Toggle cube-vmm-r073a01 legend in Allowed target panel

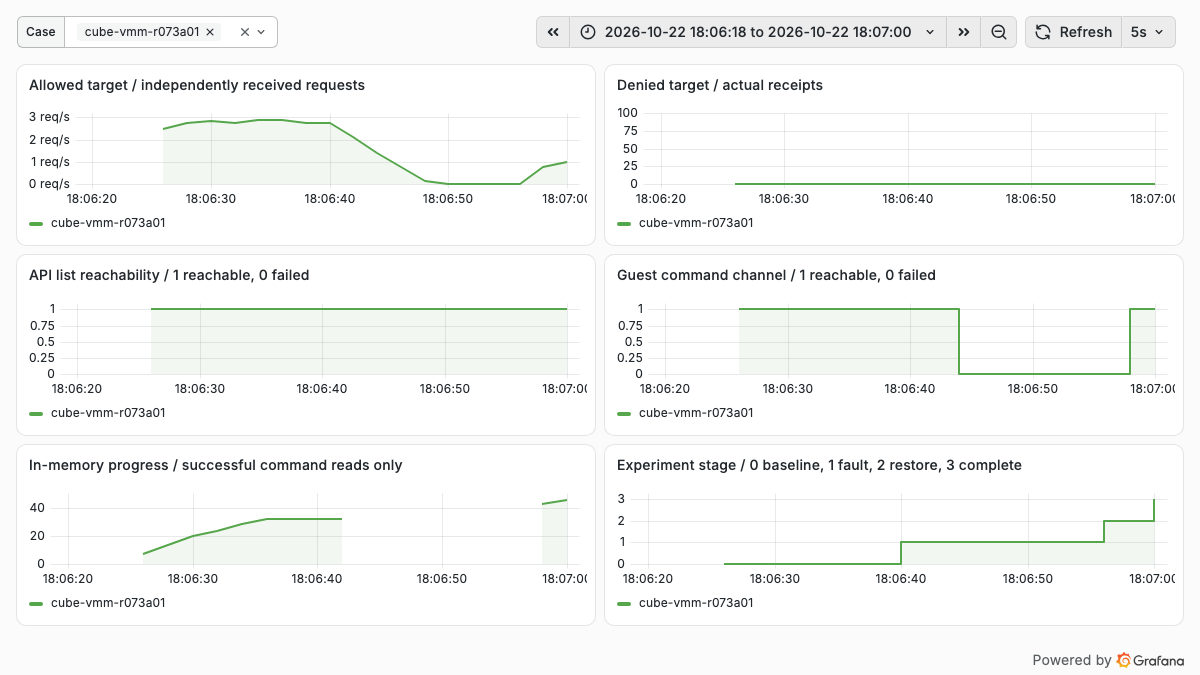108,223
